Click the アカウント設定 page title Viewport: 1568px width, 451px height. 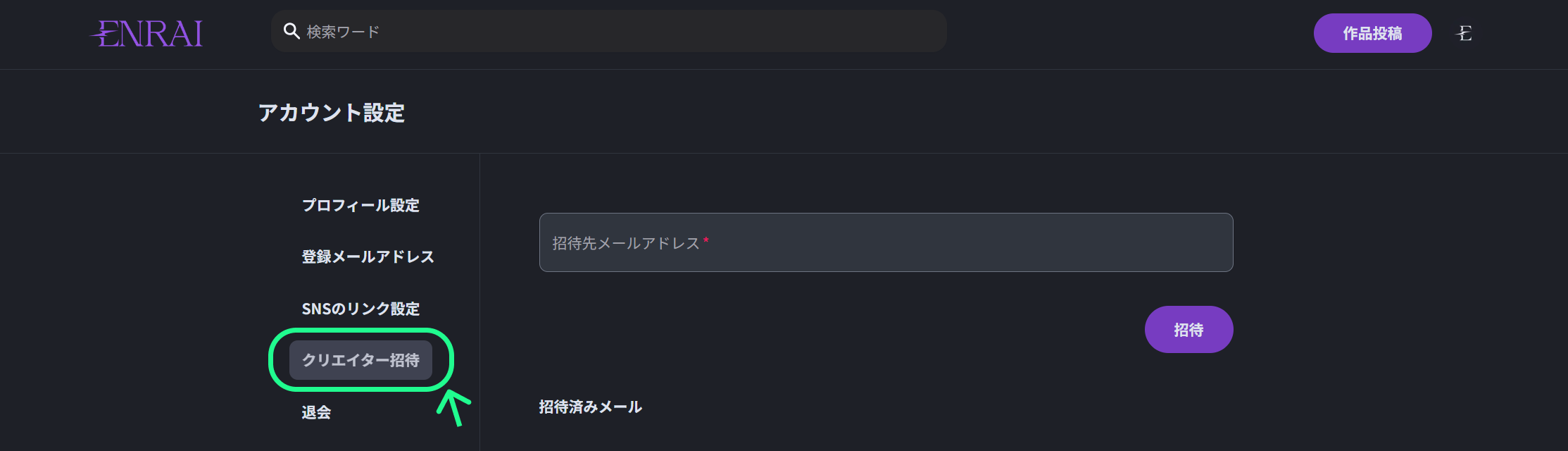click(331, 113)
